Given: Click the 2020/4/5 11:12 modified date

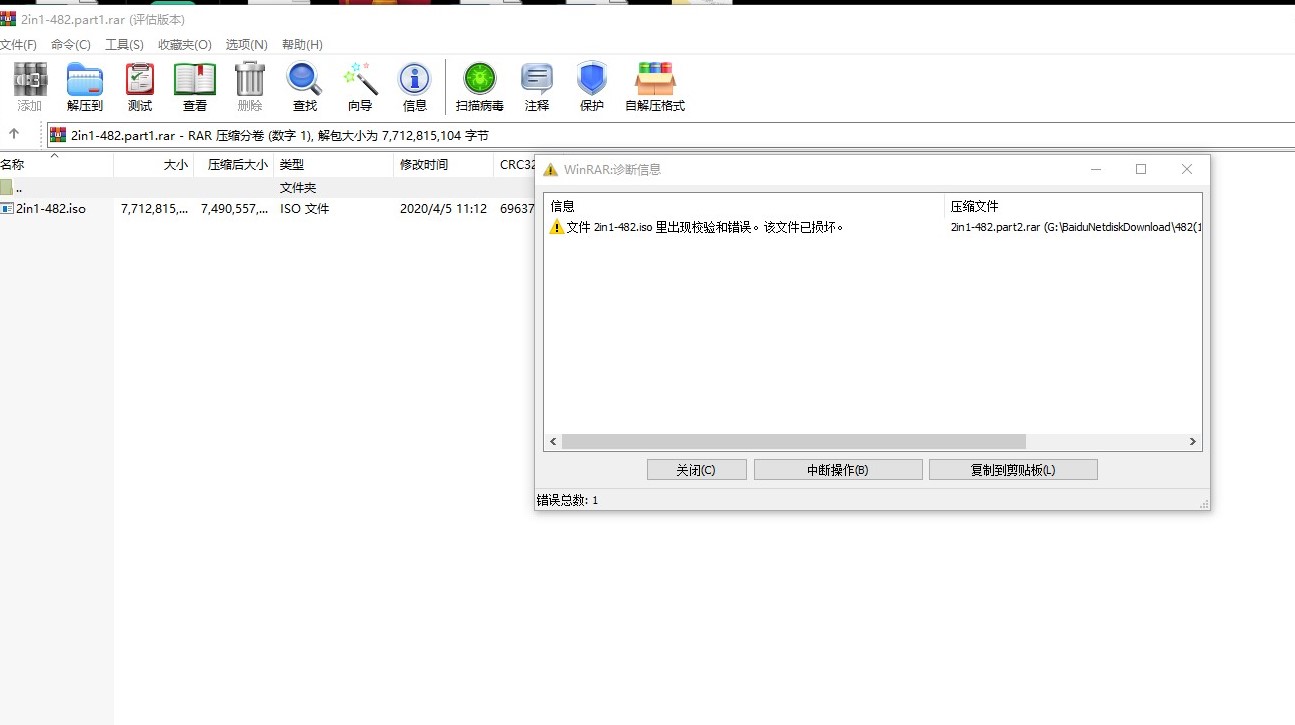Looking at the screenshot, I should [x=443, y=209].
